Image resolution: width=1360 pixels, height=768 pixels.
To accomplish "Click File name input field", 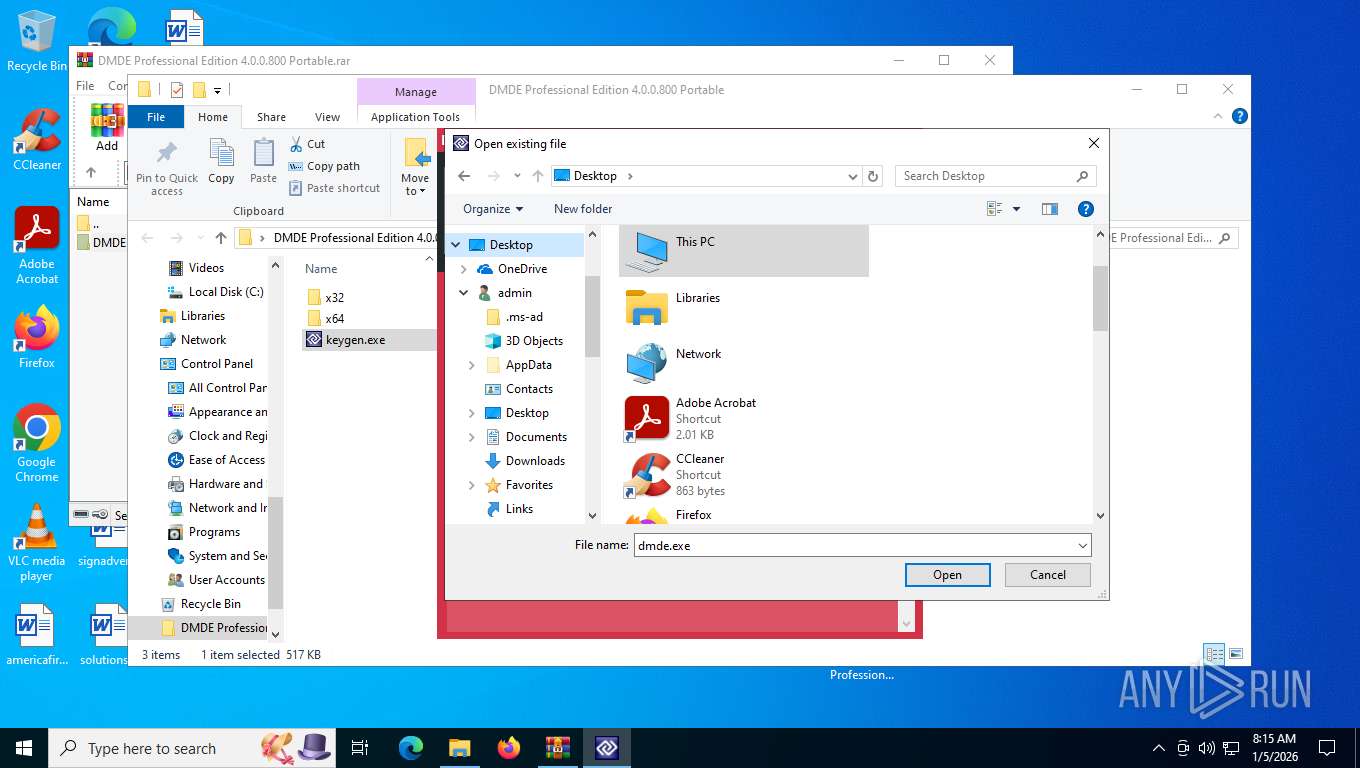I will click(854, 546).
